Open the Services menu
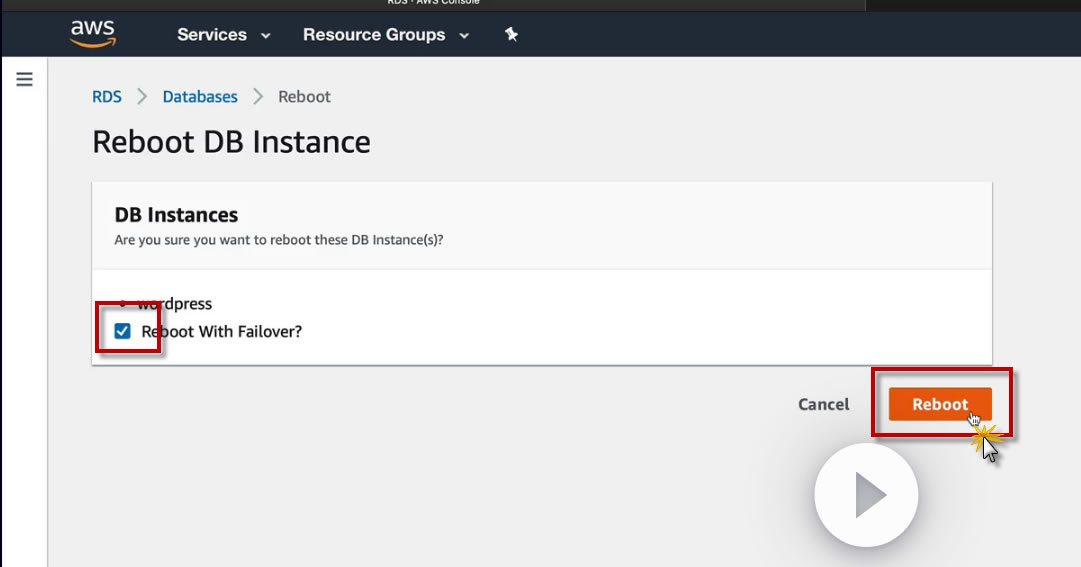The image size is (1081, 567). coord(212,34)
